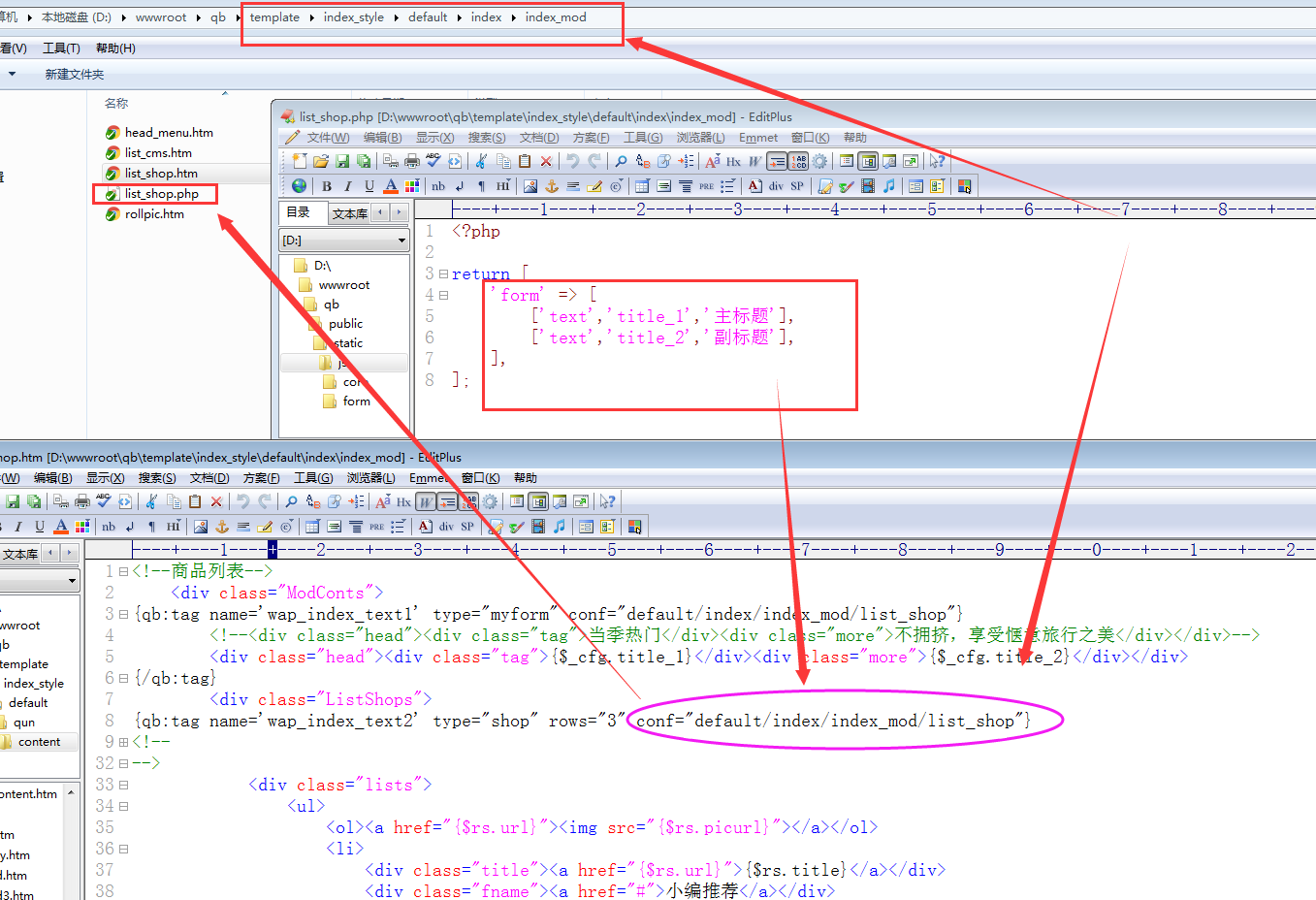Click the Undo arrow in lower EditPlus toolbar

tap(242, 501)
